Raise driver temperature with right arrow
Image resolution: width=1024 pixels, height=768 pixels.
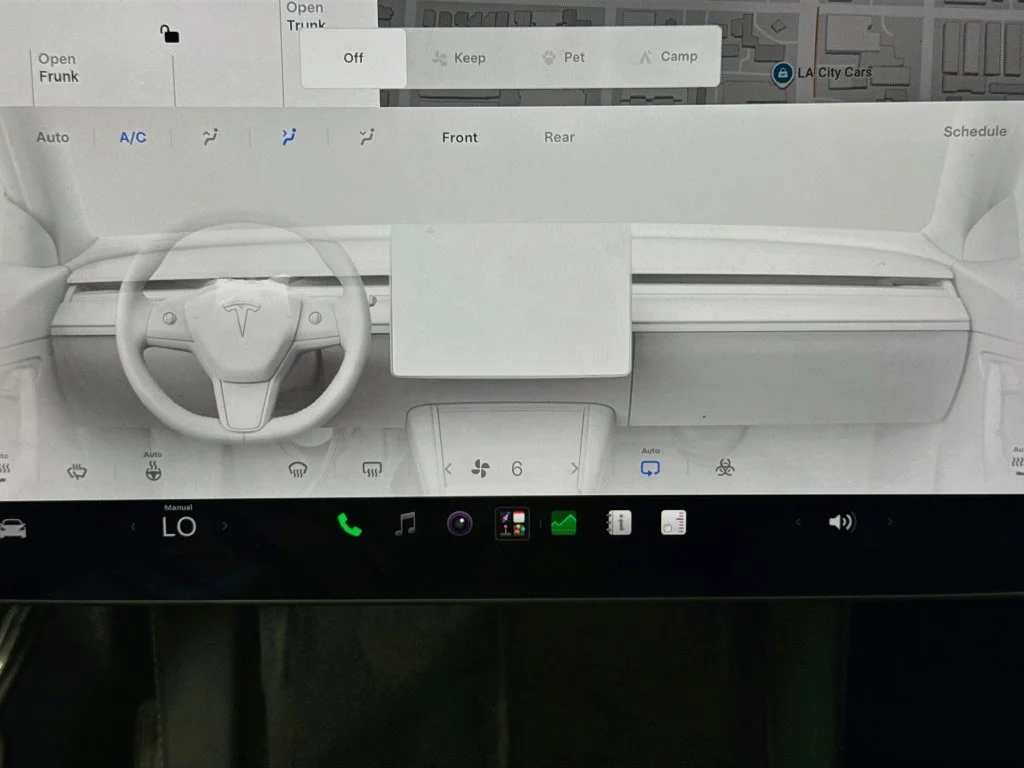225,526
